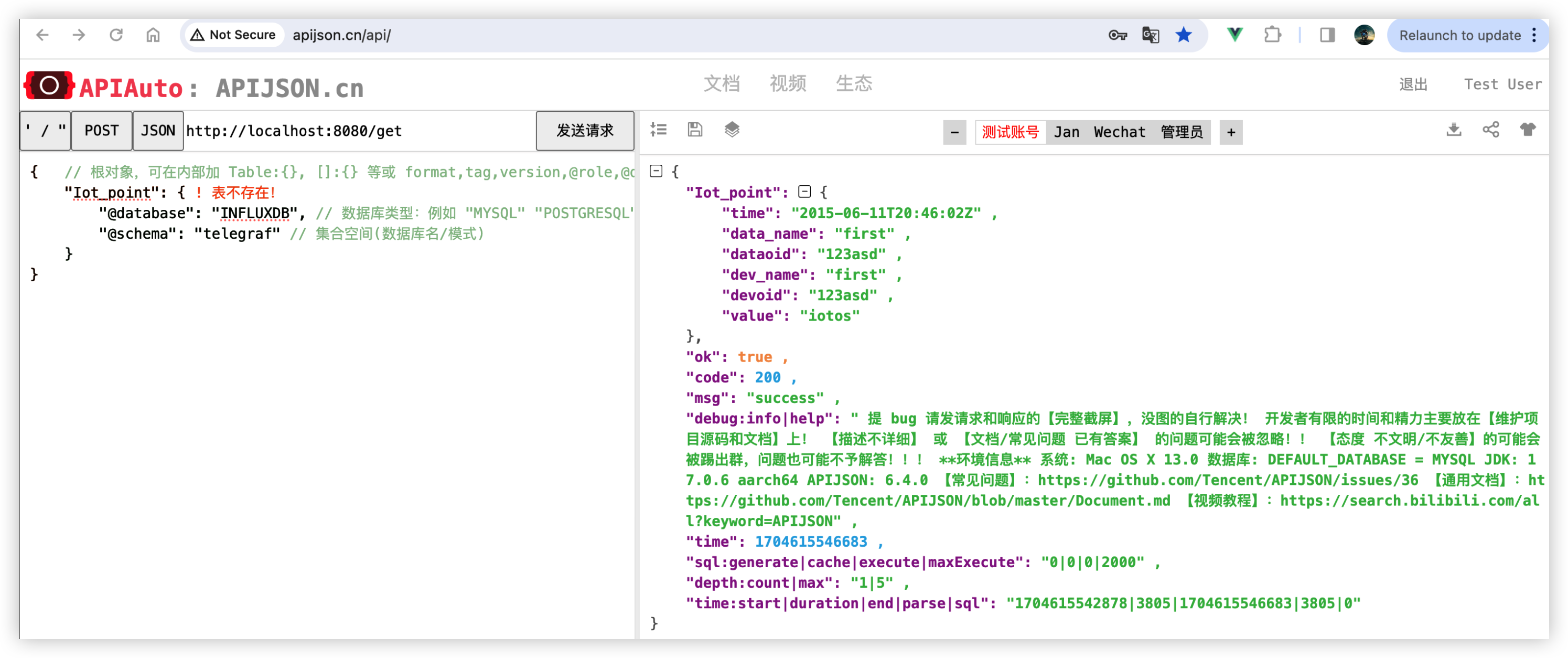Screen dimensions: 1568x658
Task: Collapse the Iot_point response node
Action: 804,193
